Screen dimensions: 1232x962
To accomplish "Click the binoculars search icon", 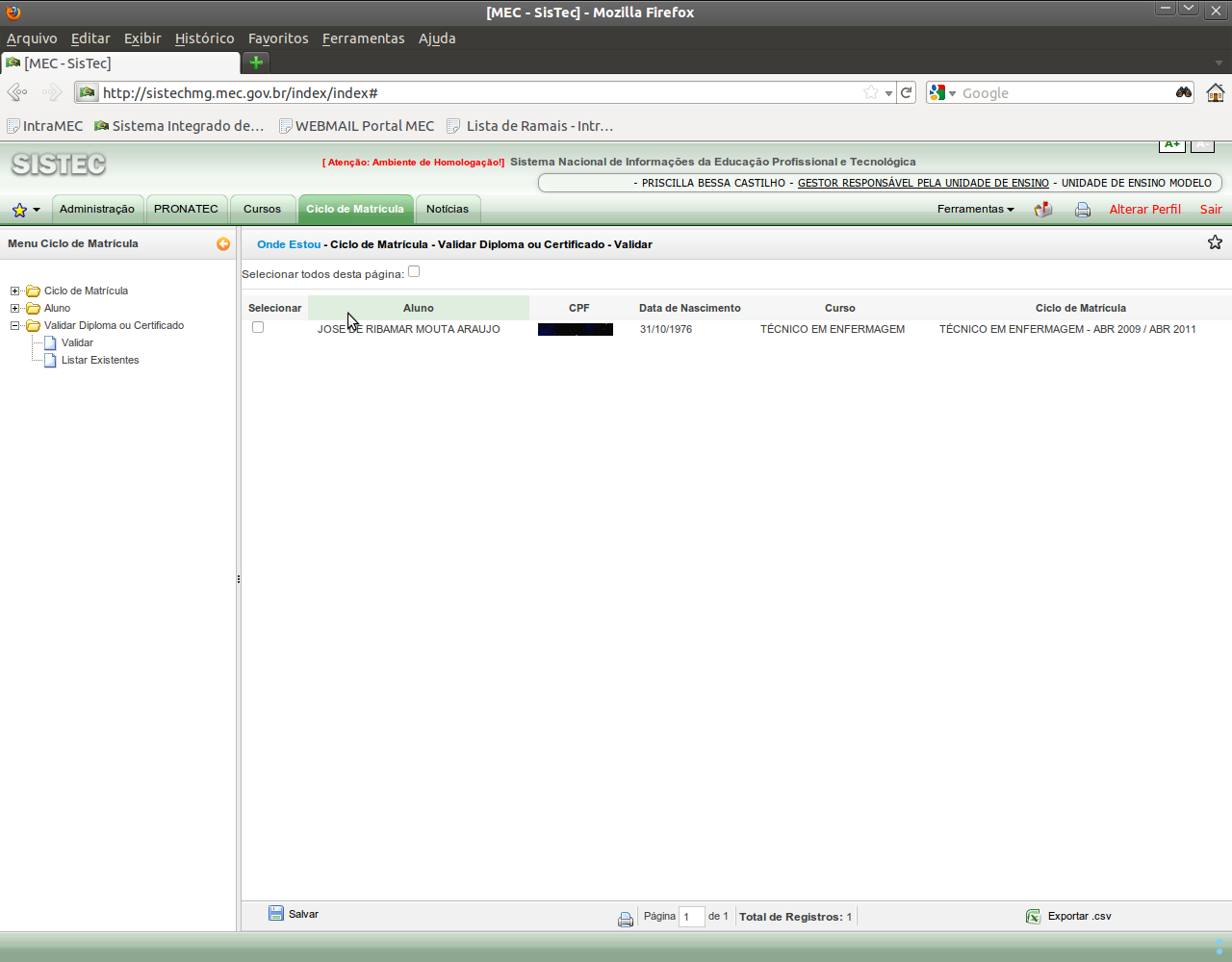I will (1184, 92).
